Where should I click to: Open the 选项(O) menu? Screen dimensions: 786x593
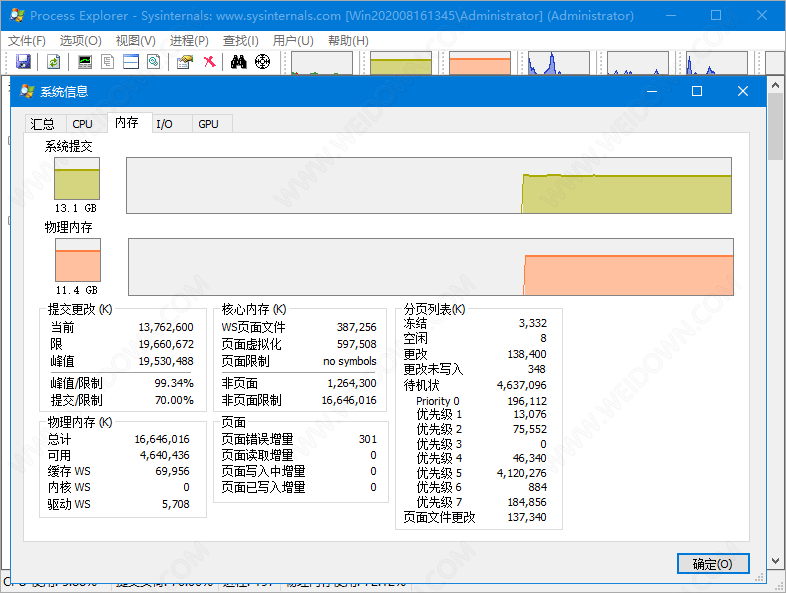[80, 41]
